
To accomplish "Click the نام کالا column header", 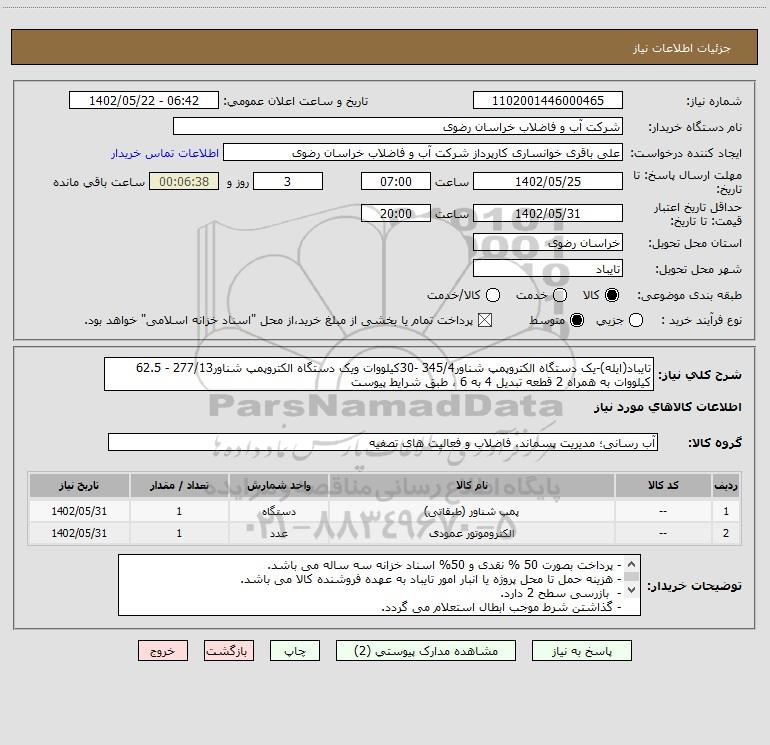I will [472, 485].
